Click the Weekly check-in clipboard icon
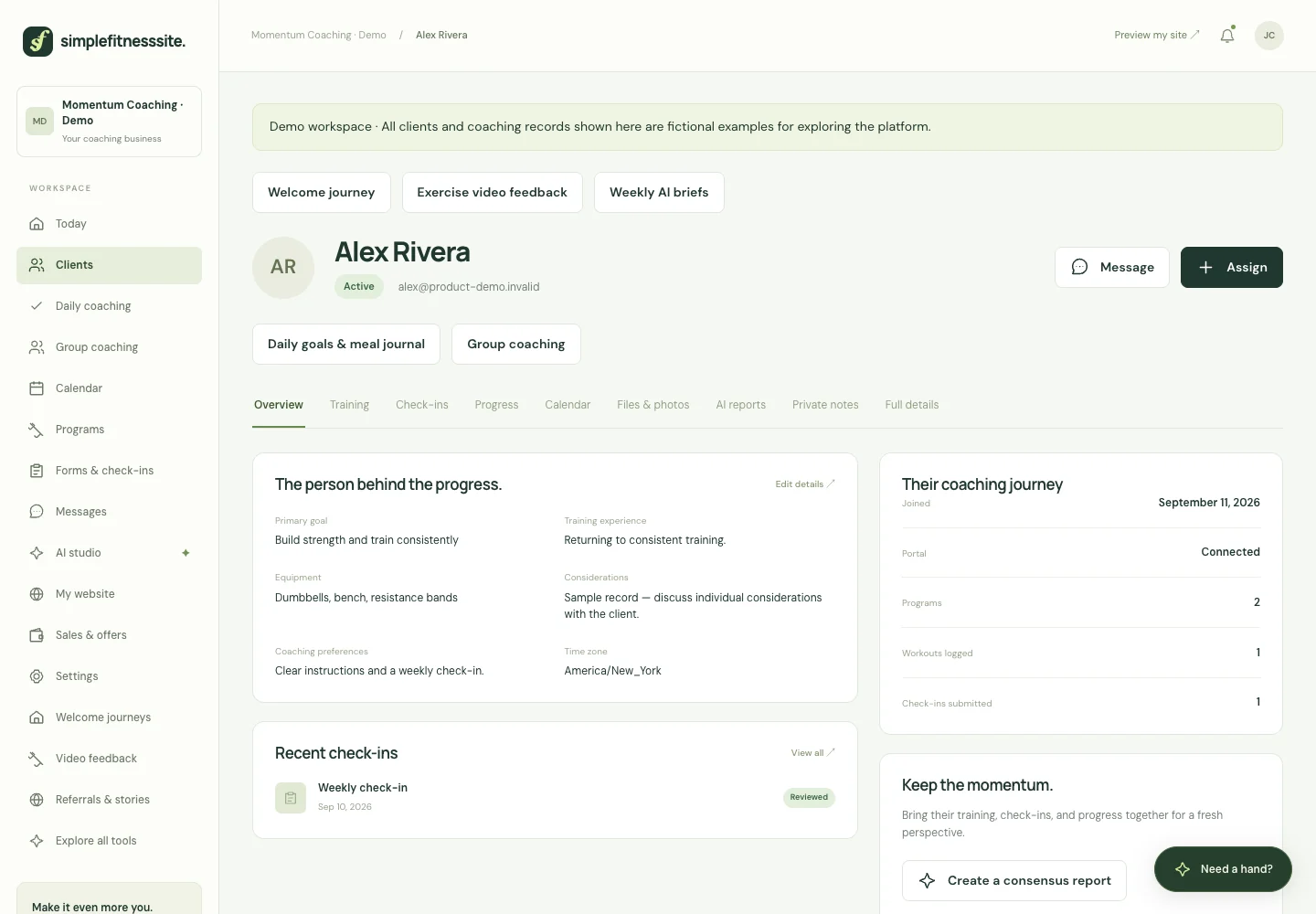1316x914 pixels. tap(291, 798)
